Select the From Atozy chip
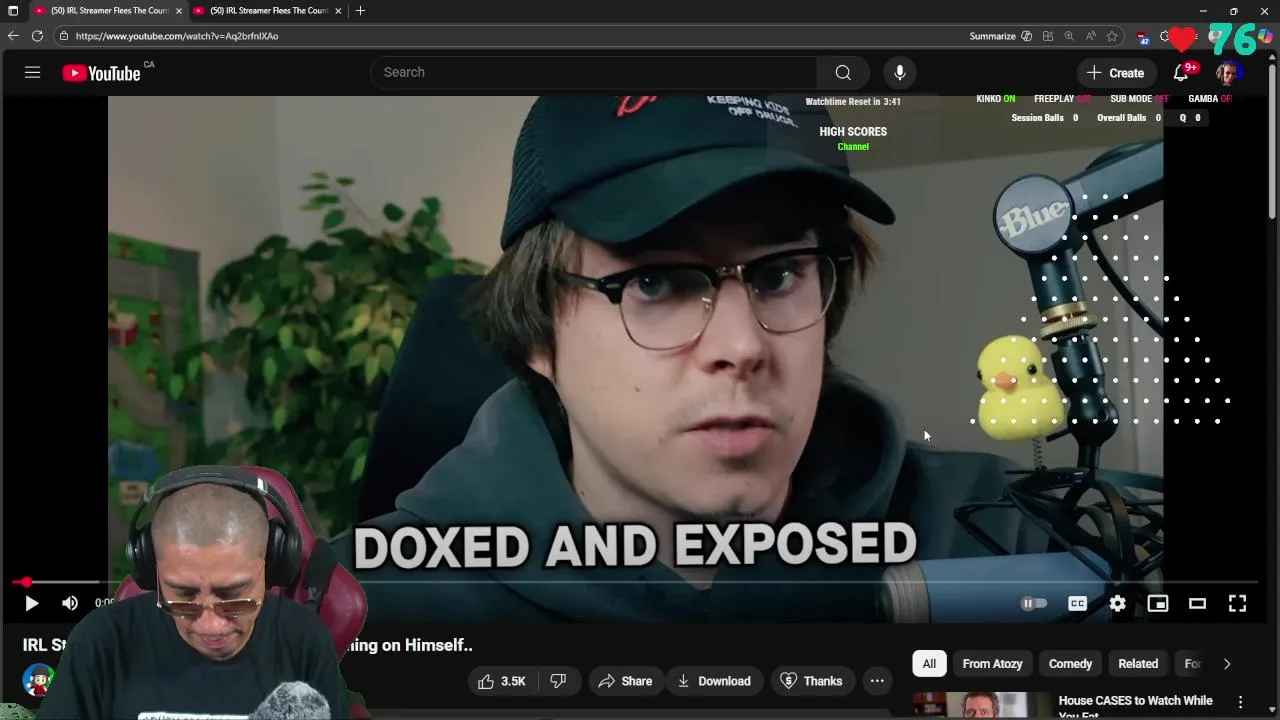Screen dimensions: 1280x720 click(992, 664)
